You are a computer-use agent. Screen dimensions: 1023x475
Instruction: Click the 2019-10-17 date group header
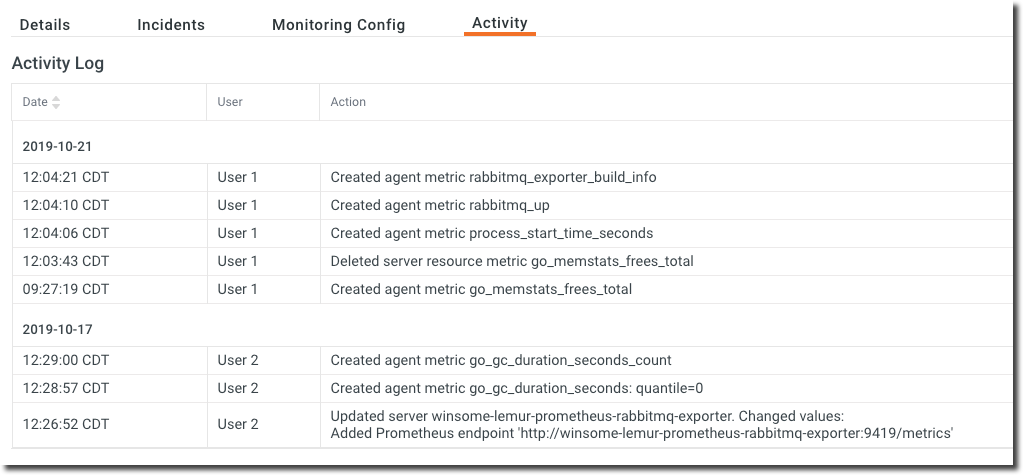57,329
